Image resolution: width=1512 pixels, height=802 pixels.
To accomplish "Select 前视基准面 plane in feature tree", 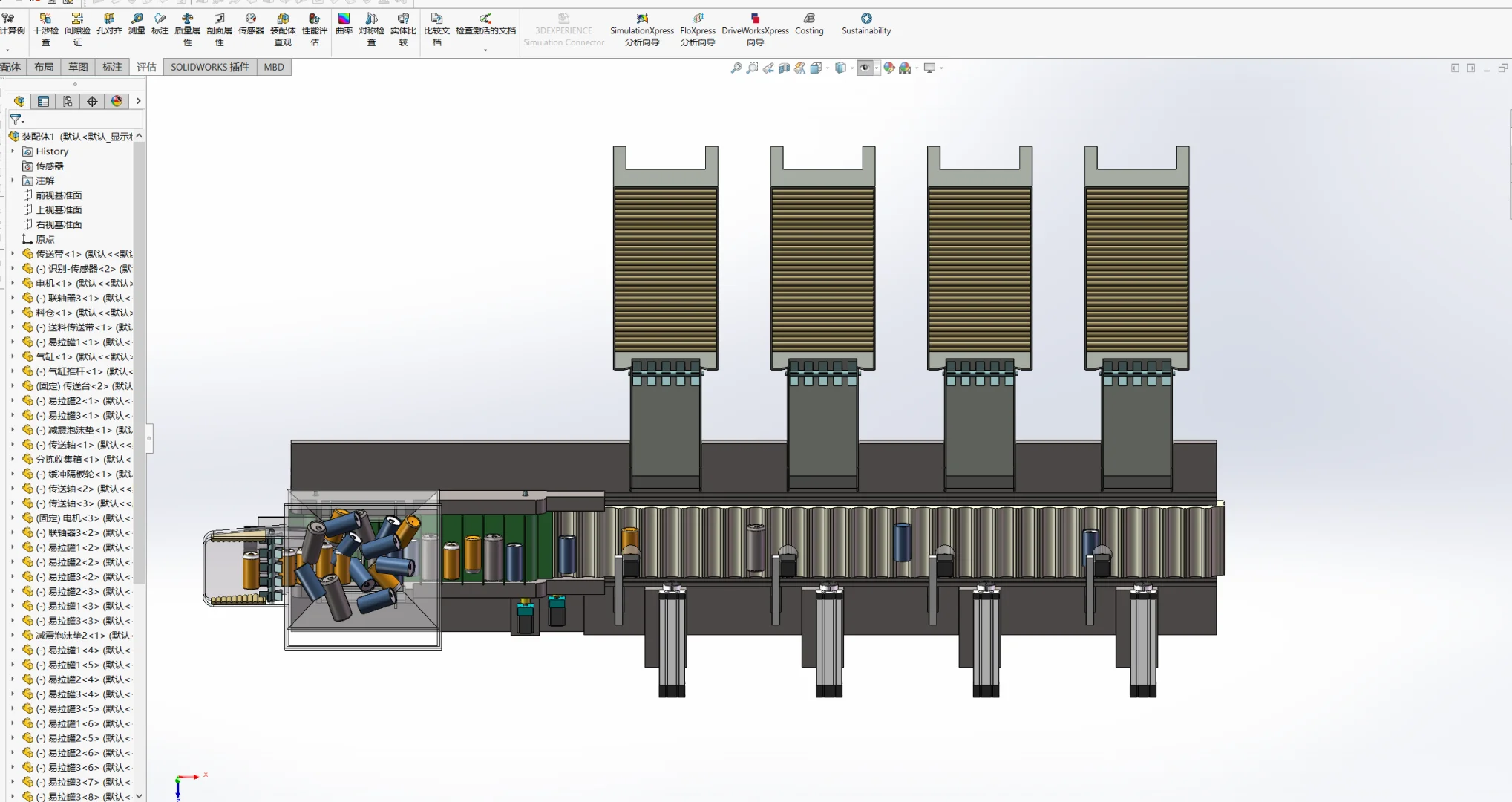I will pos(59,195).
